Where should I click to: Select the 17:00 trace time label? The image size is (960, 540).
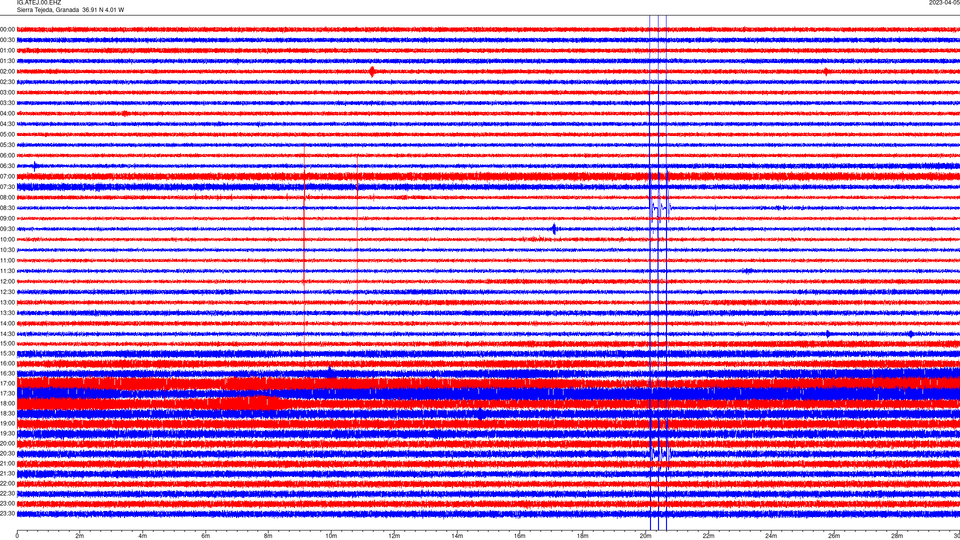(7, 383)
